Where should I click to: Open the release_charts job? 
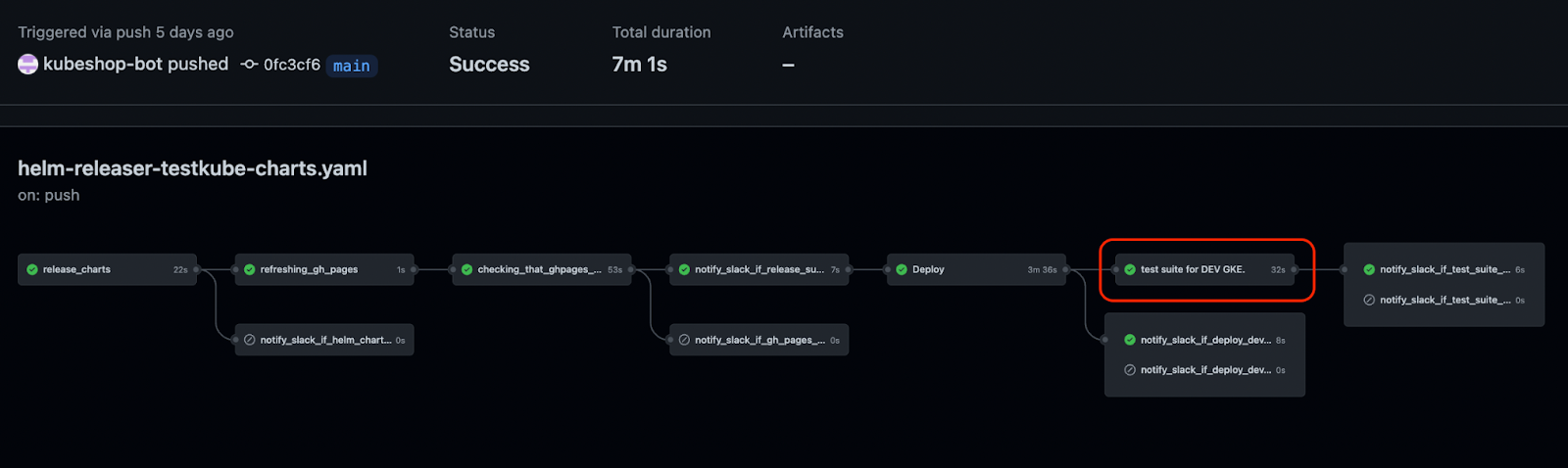tap(108, 269)
